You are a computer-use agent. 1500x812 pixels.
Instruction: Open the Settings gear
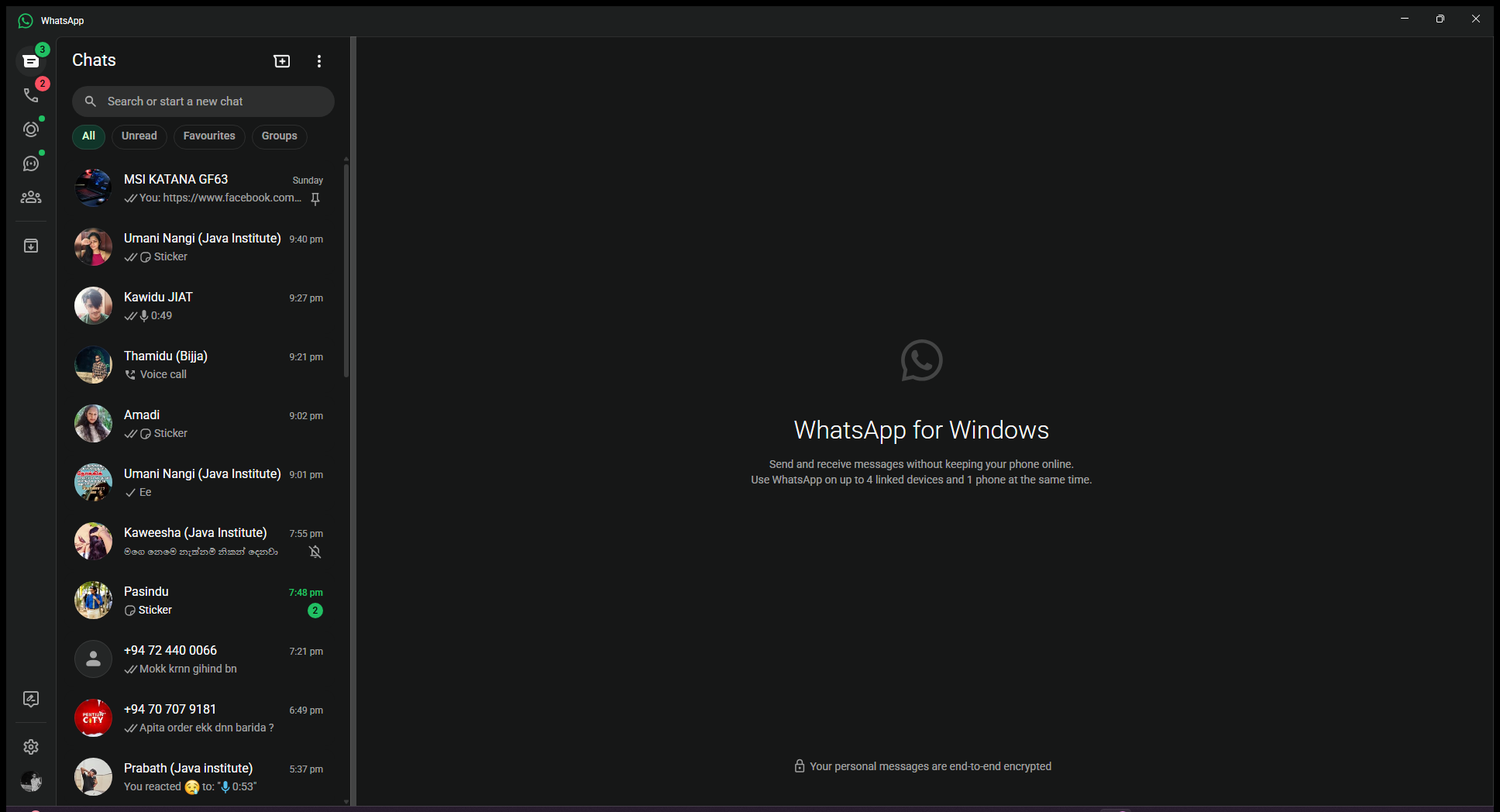click(31, 747)
